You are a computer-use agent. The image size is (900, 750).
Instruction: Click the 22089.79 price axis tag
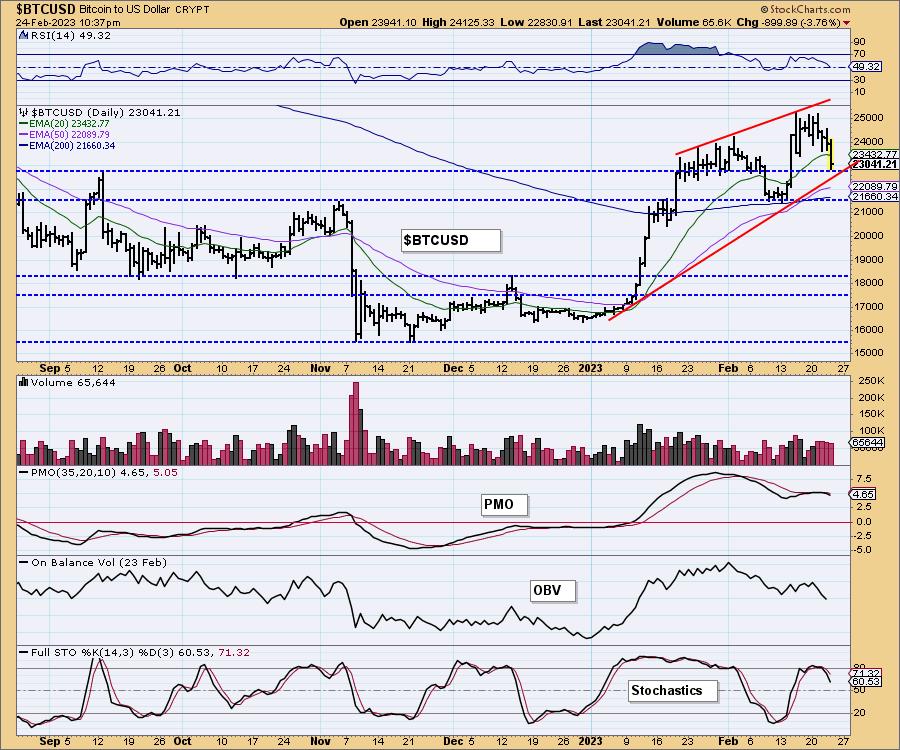[x=874, y=186]
